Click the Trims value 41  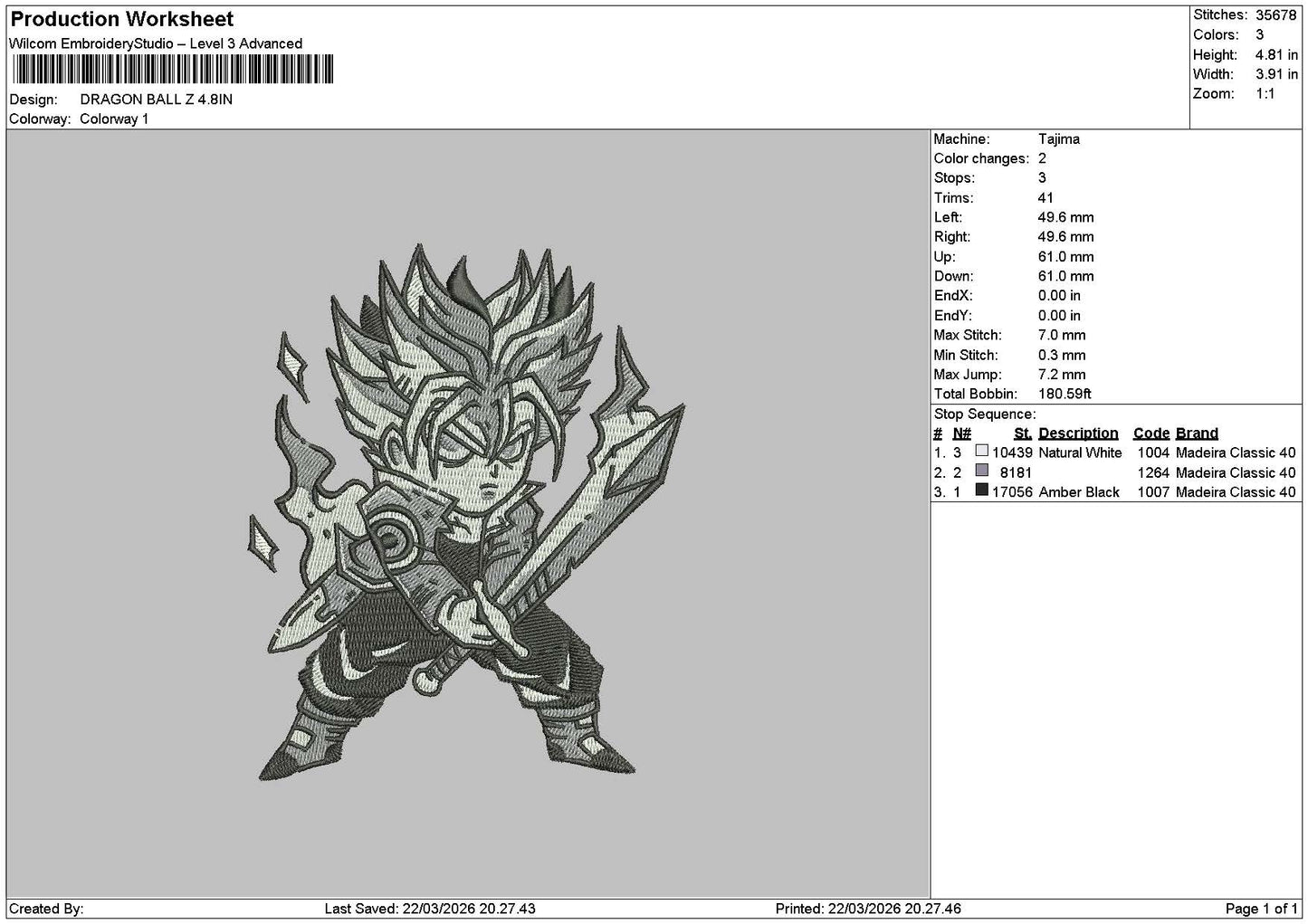coord(1046,198)
